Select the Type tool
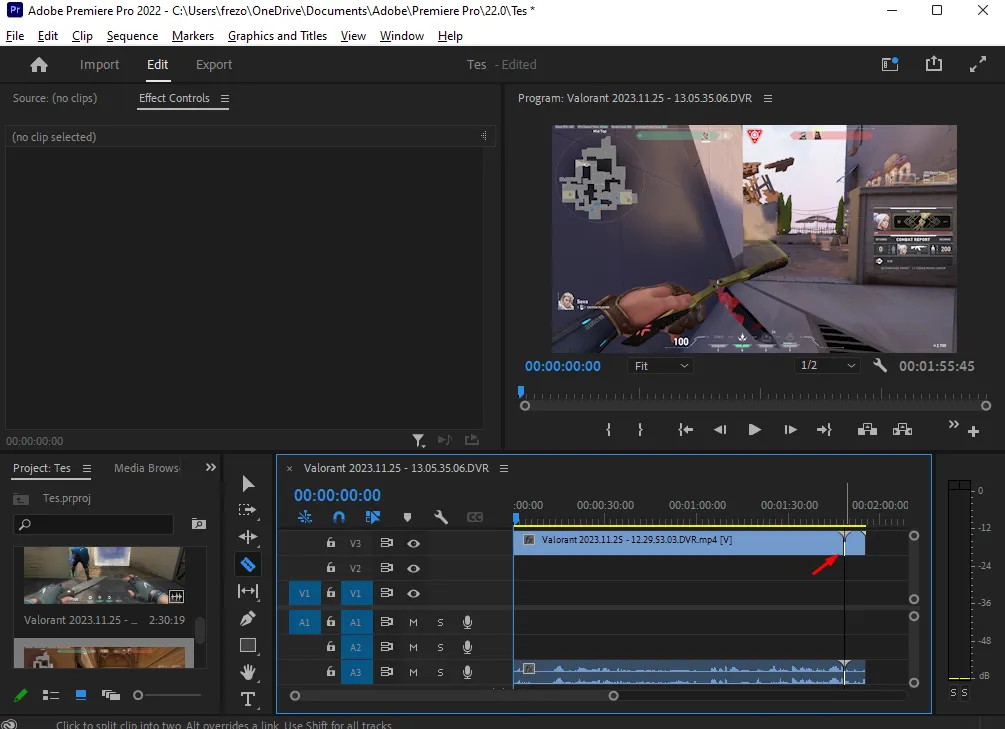The height and width of the screenshot is (729, 1005). point(248,699)
